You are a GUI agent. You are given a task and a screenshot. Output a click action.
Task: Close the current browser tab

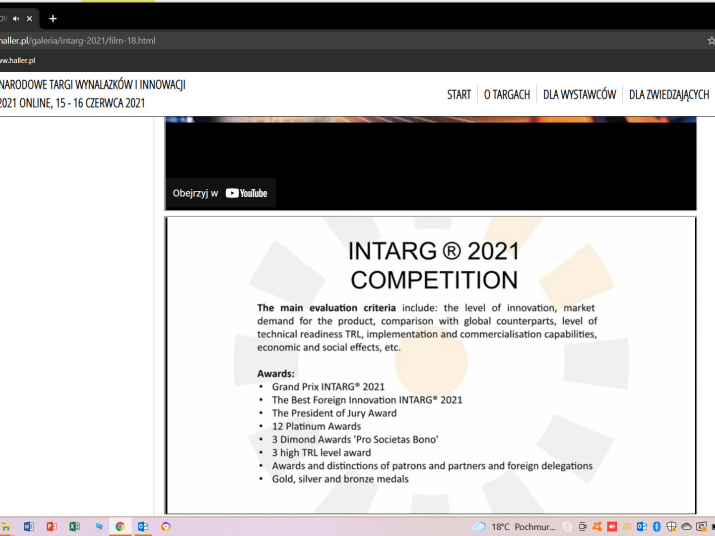pos(29,18)
